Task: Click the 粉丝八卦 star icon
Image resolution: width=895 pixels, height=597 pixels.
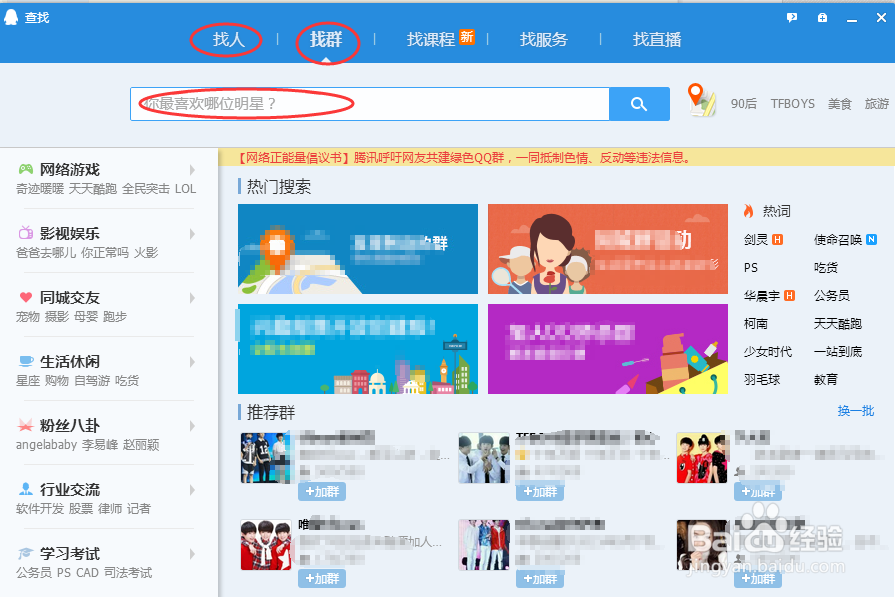Action: (x=26, y=425)
